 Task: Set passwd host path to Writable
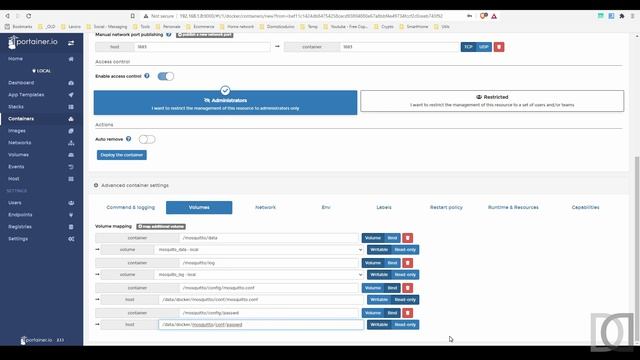379,325
